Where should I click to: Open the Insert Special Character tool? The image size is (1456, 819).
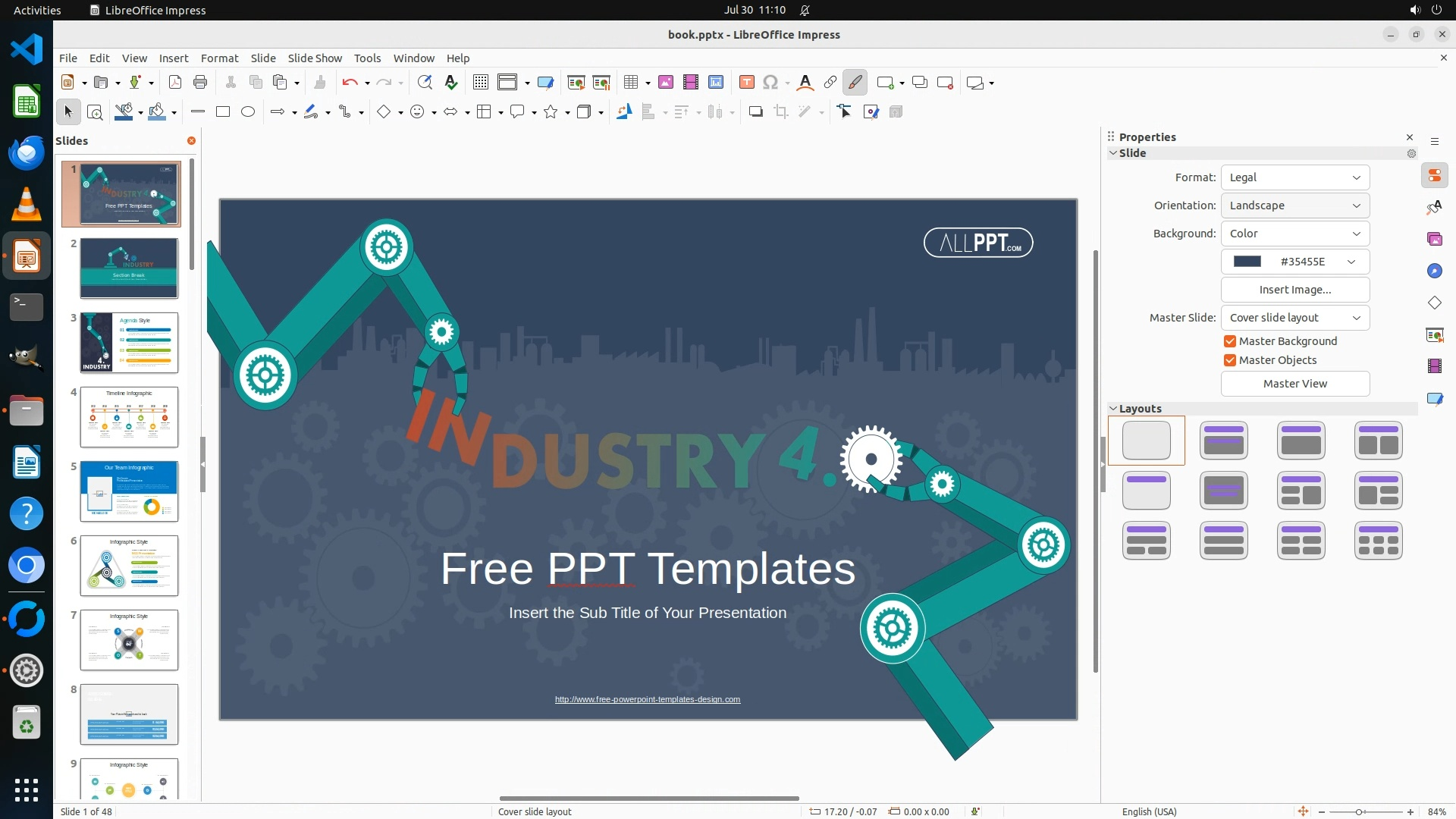pyautogui.click(x=770, y=83)
